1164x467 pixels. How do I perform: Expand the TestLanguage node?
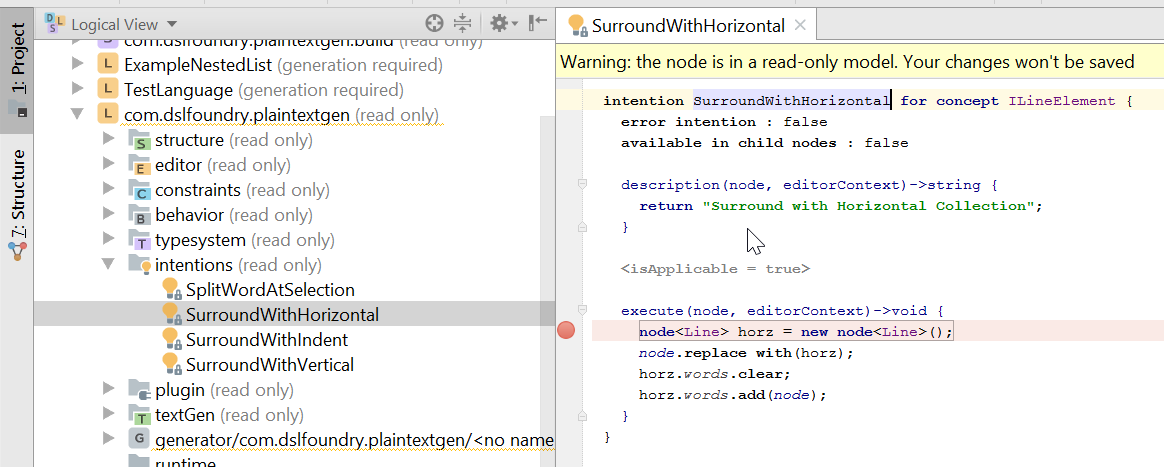(x=78, y=90)
